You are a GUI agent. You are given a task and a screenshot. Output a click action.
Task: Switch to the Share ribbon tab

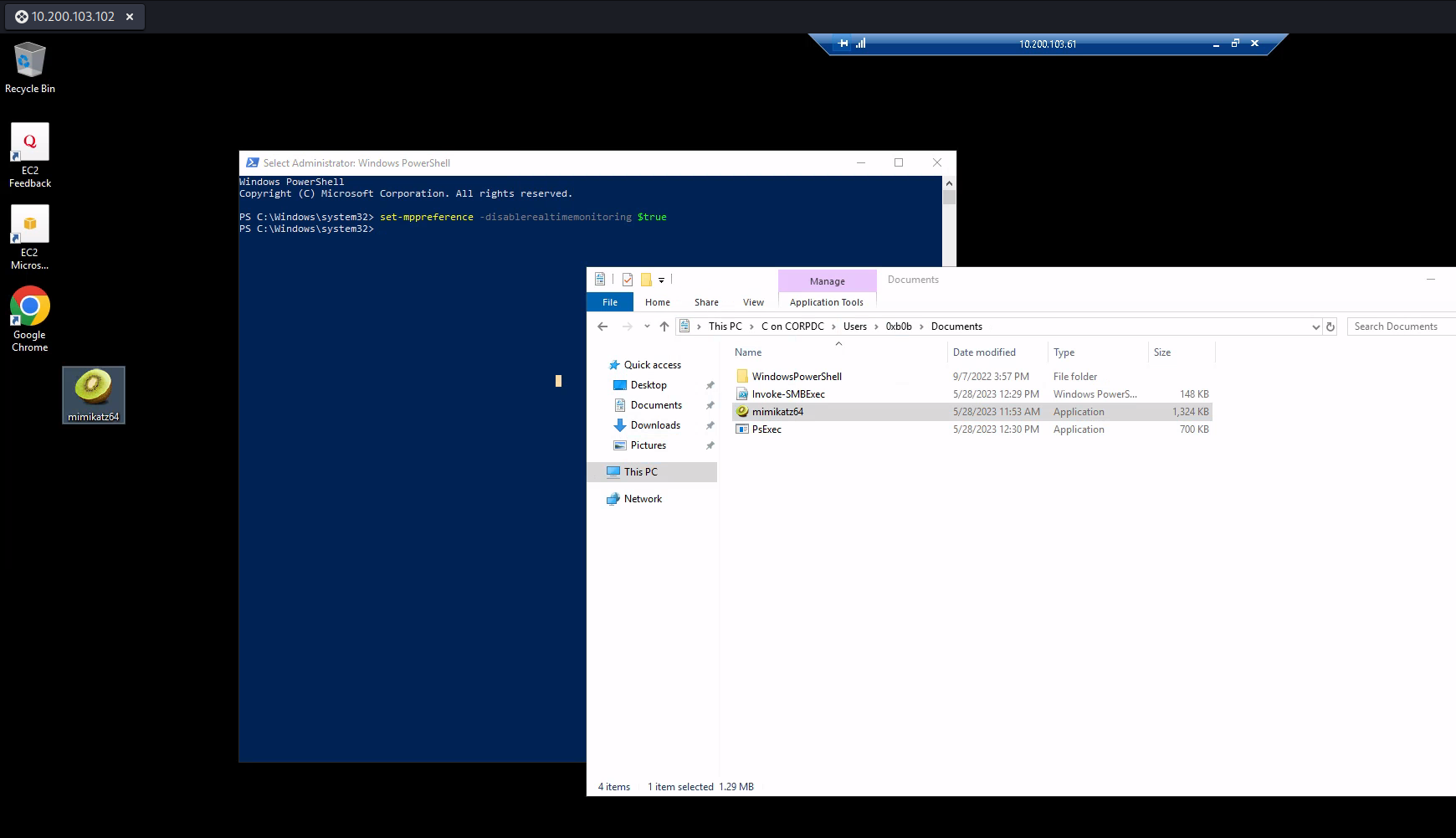(x=706, y=302)
